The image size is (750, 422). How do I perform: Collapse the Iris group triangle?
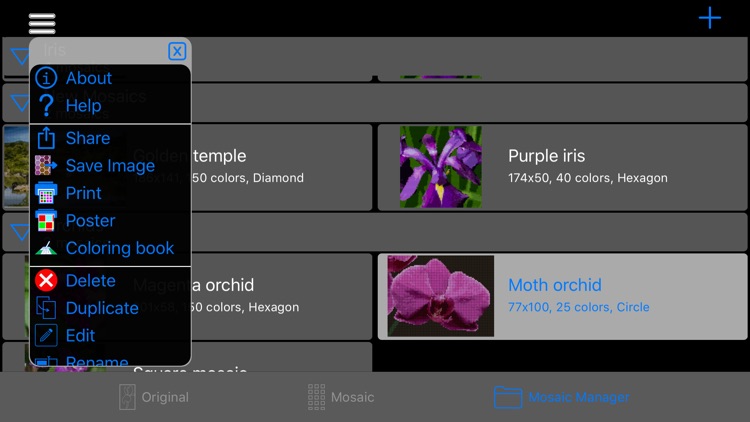pos(20,56)
